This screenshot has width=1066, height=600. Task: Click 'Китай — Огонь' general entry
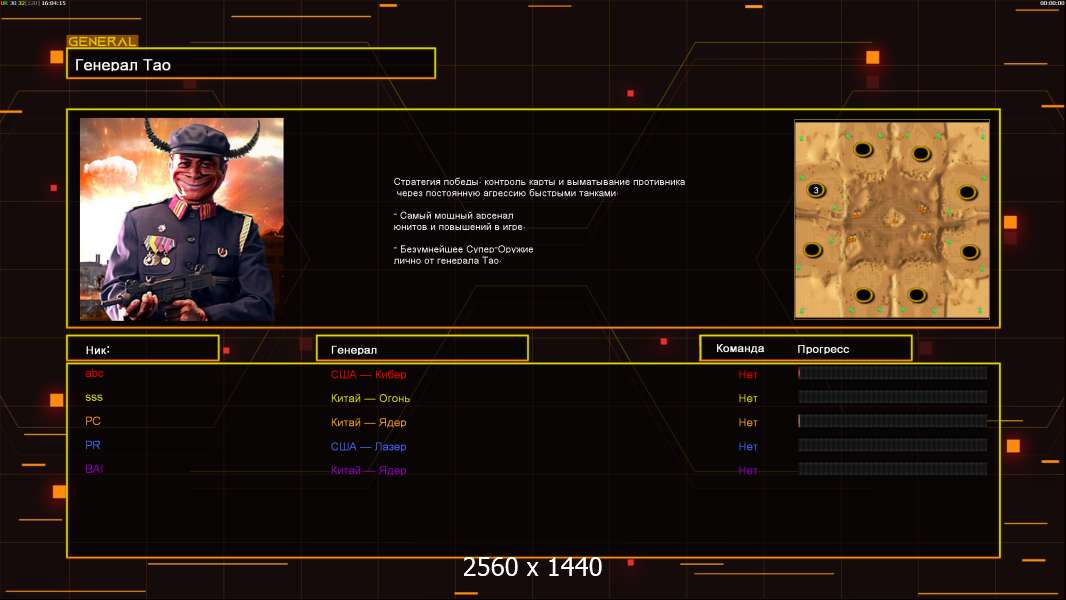coord(371,398)
